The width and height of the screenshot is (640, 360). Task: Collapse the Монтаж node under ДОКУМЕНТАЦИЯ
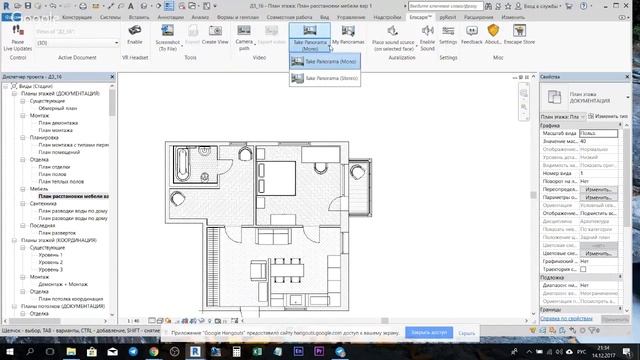click(x=23, y=116)
